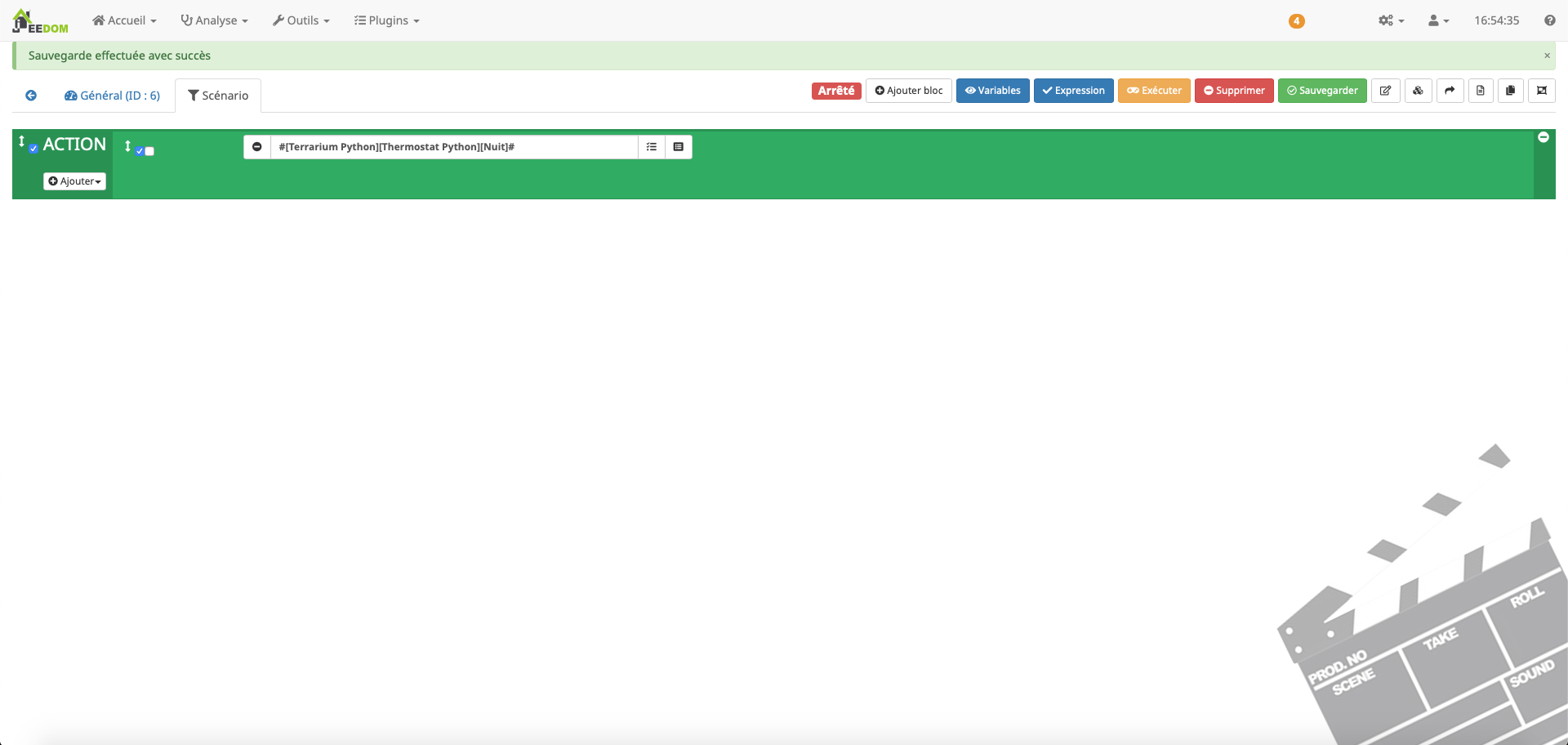Open the log document icon button
This screenshot has height=745, width=1568.
pyautogui.click(x=1481, y=91)
